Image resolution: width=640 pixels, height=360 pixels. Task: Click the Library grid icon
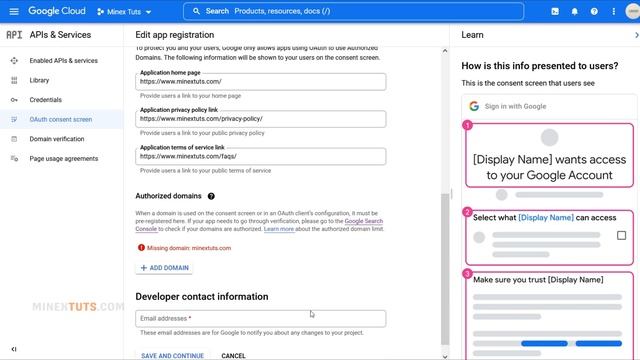[14, 80]
